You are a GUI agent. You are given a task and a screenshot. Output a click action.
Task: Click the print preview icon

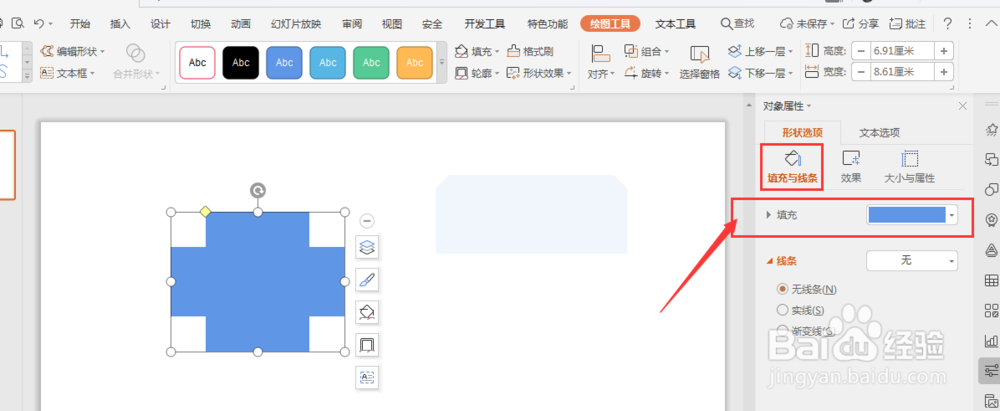(18, 24)
